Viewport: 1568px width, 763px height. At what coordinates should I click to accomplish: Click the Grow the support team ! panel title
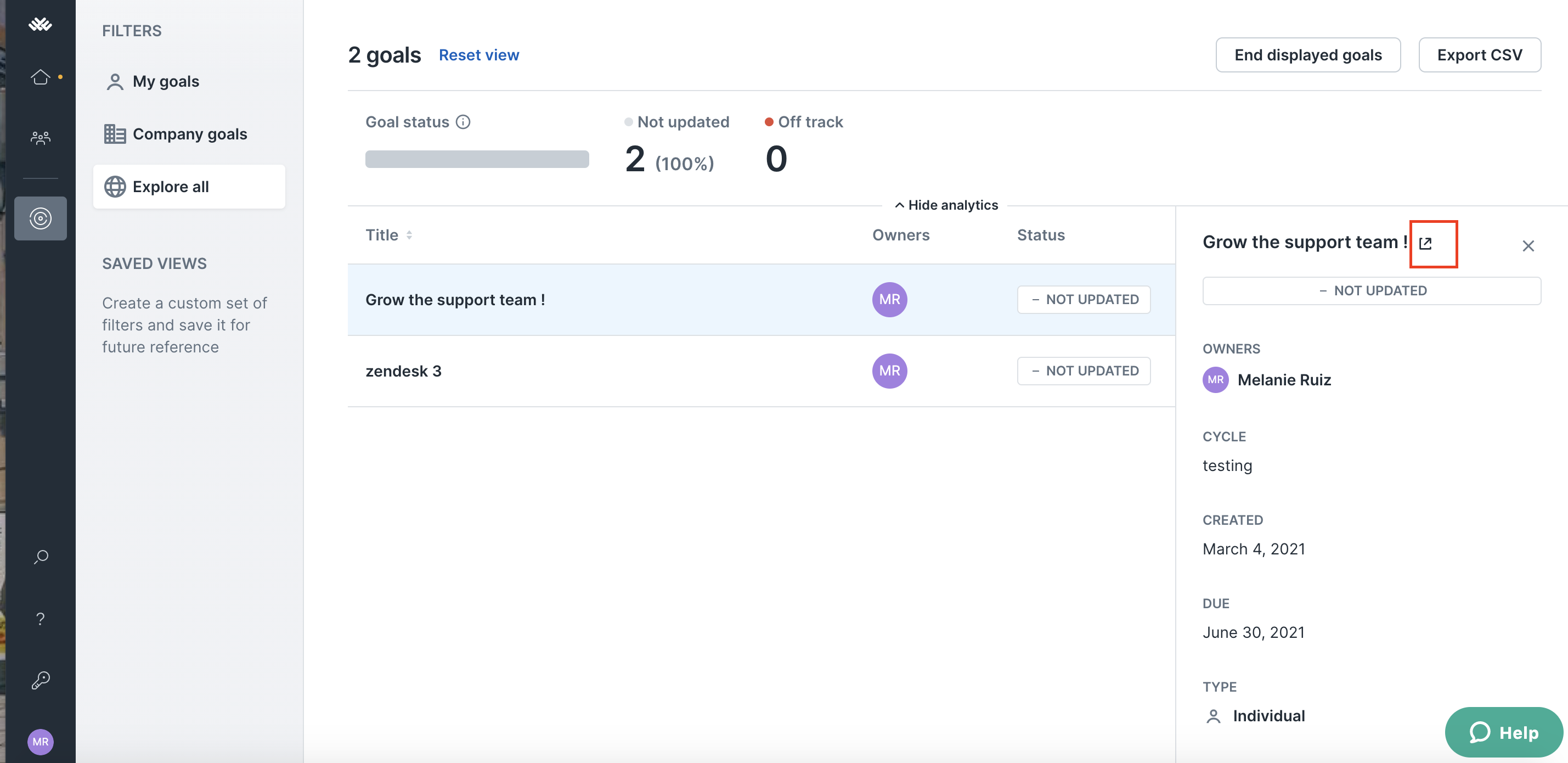1305,243
